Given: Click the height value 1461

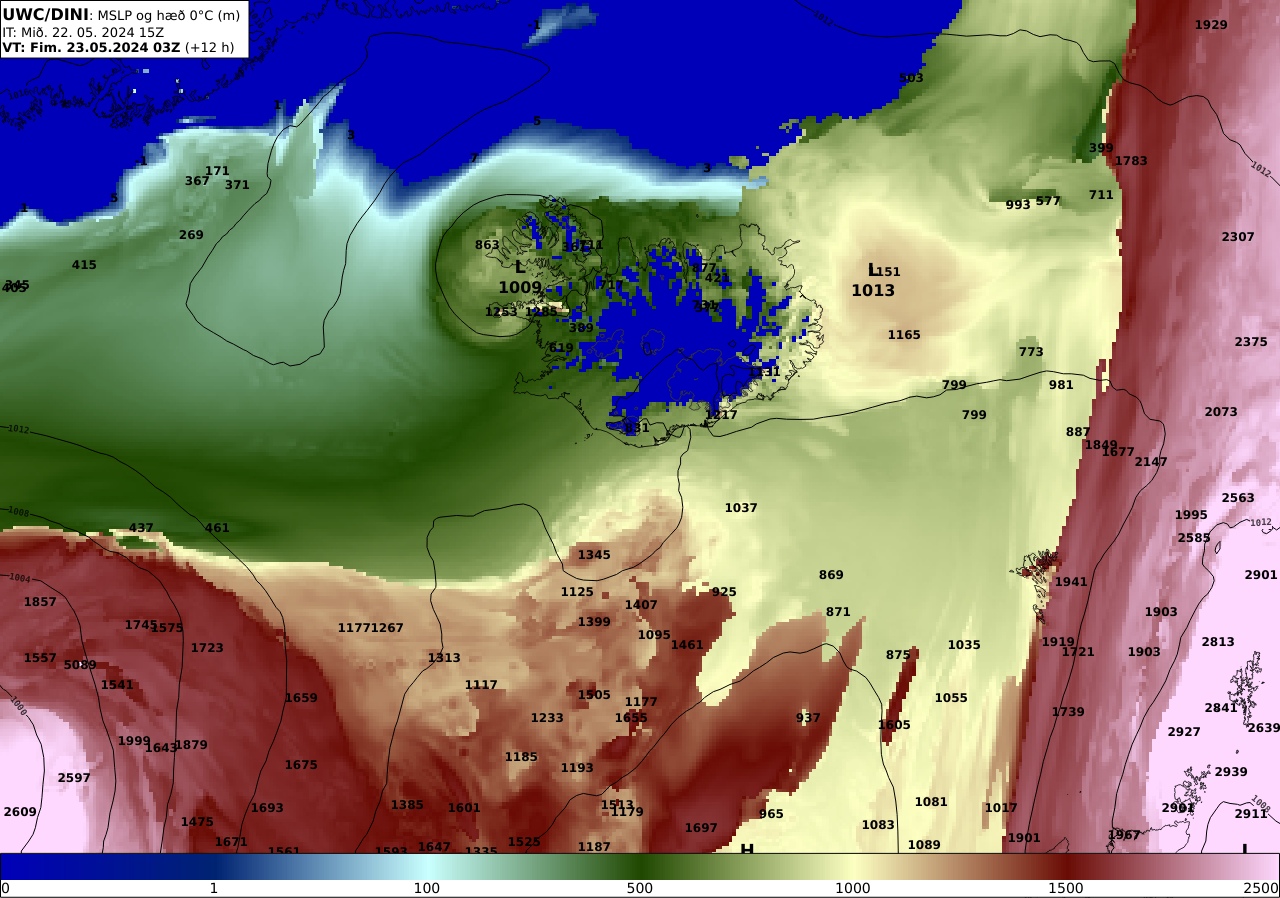Looking at the screenshot, I should (x=687, y=645).
